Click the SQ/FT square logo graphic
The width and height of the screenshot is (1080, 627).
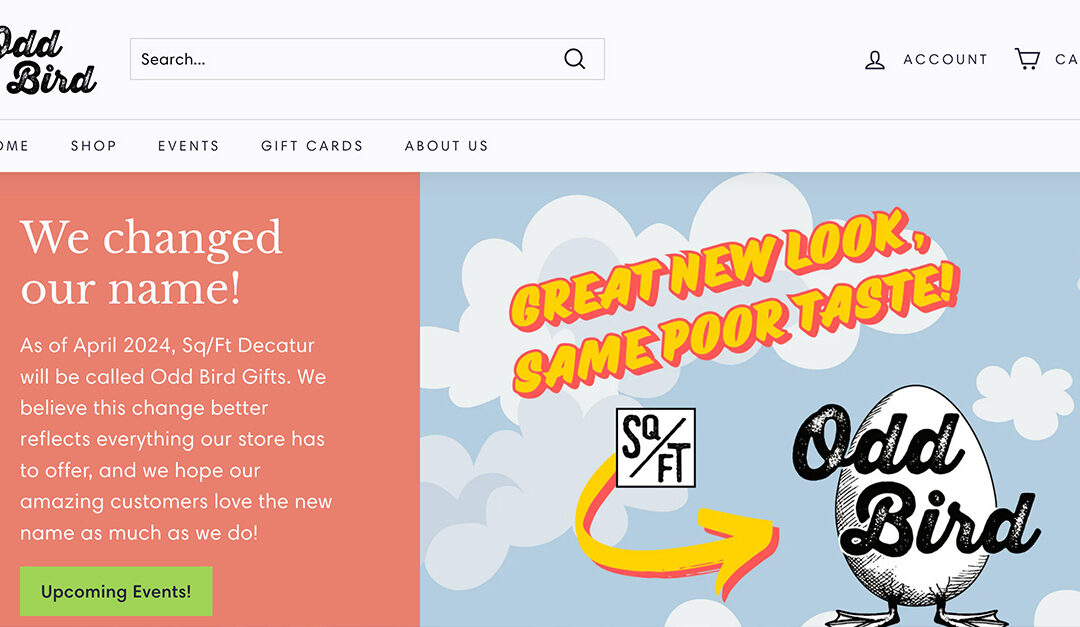point(656,447)
